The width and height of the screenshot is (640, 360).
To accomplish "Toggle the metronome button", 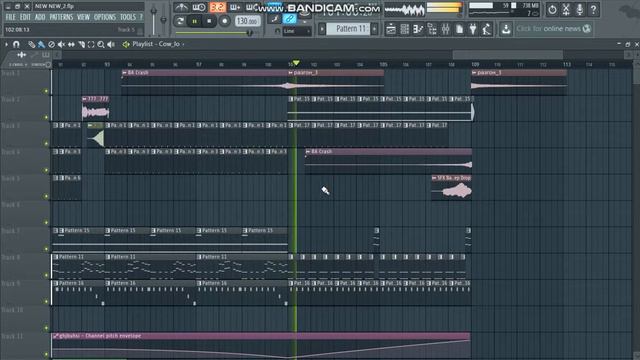I will 181,7.
